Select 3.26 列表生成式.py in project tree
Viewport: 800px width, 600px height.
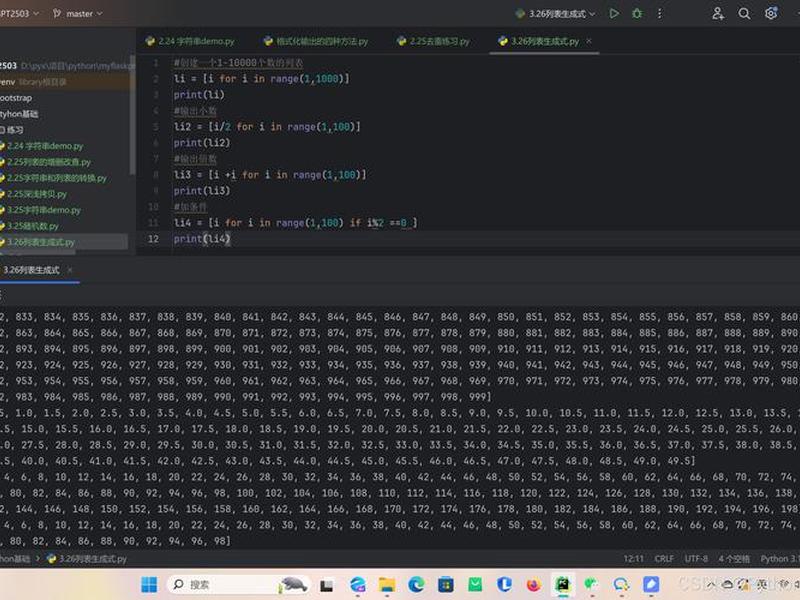coord(41,242)
